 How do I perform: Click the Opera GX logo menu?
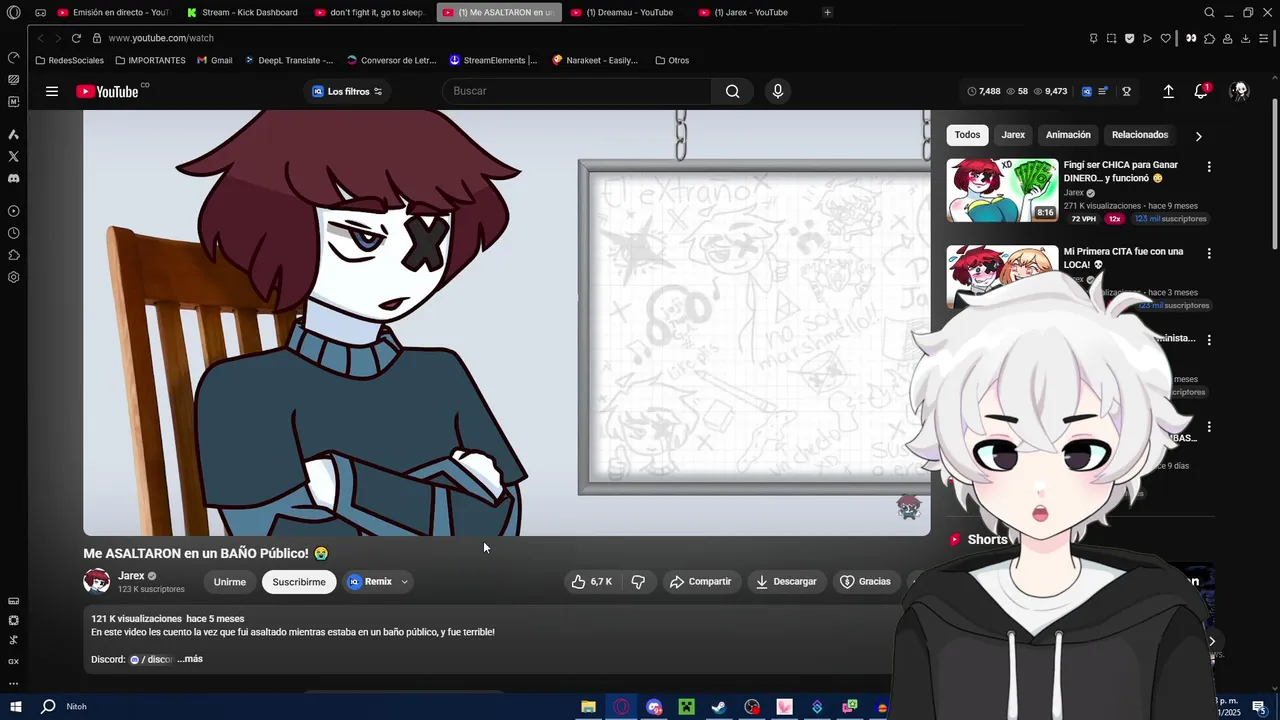13,12
